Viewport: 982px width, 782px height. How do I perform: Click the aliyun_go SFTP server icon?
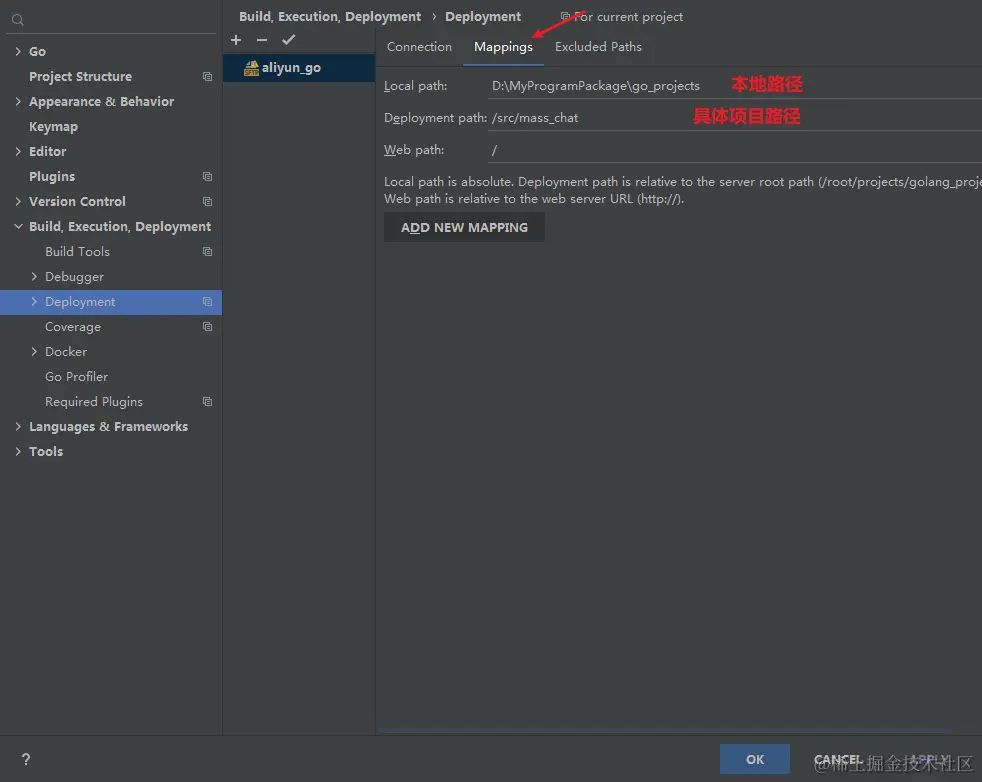click(251, 68)
